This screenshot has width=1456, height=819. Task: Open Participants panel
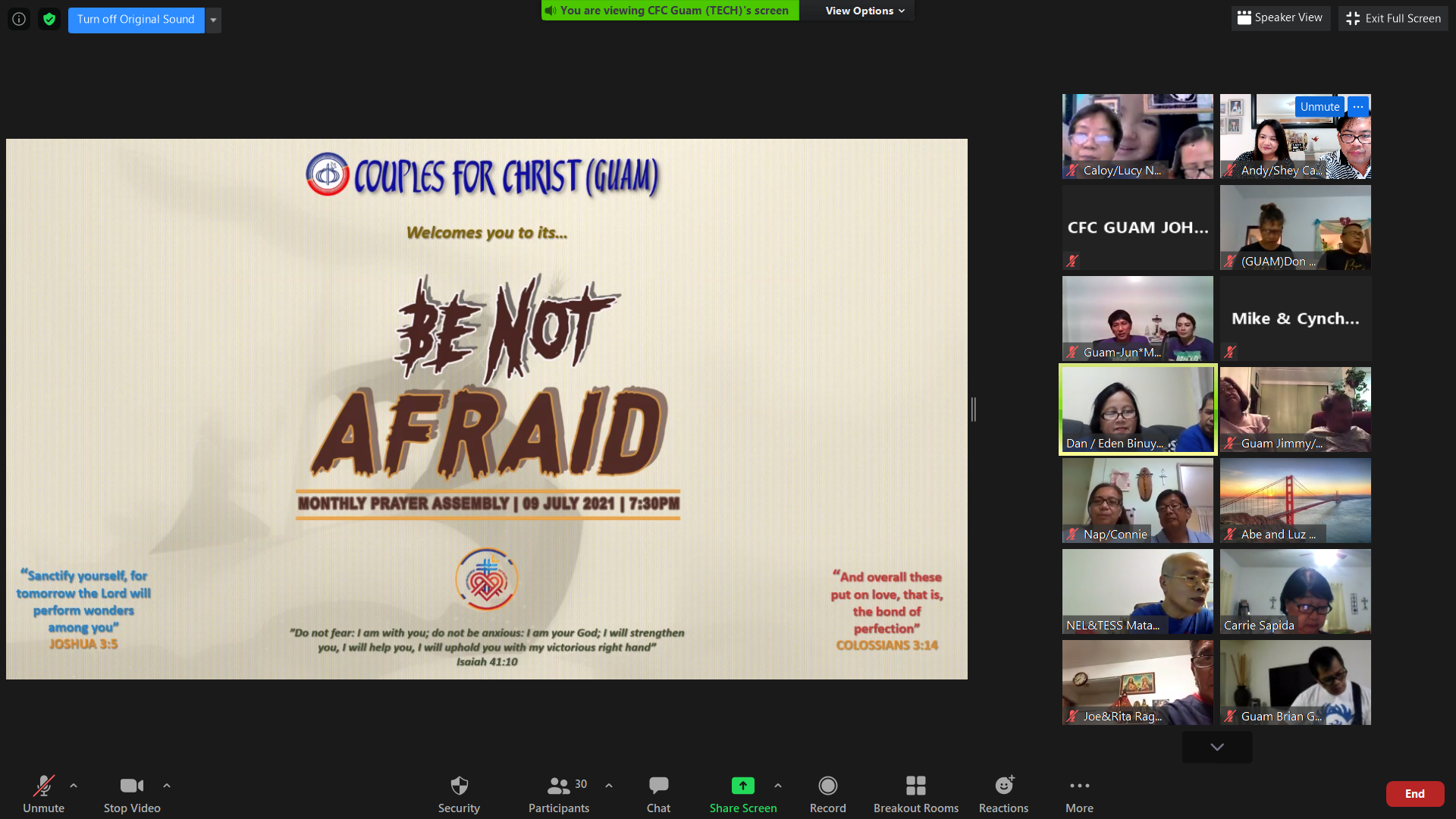coord(559,793)
